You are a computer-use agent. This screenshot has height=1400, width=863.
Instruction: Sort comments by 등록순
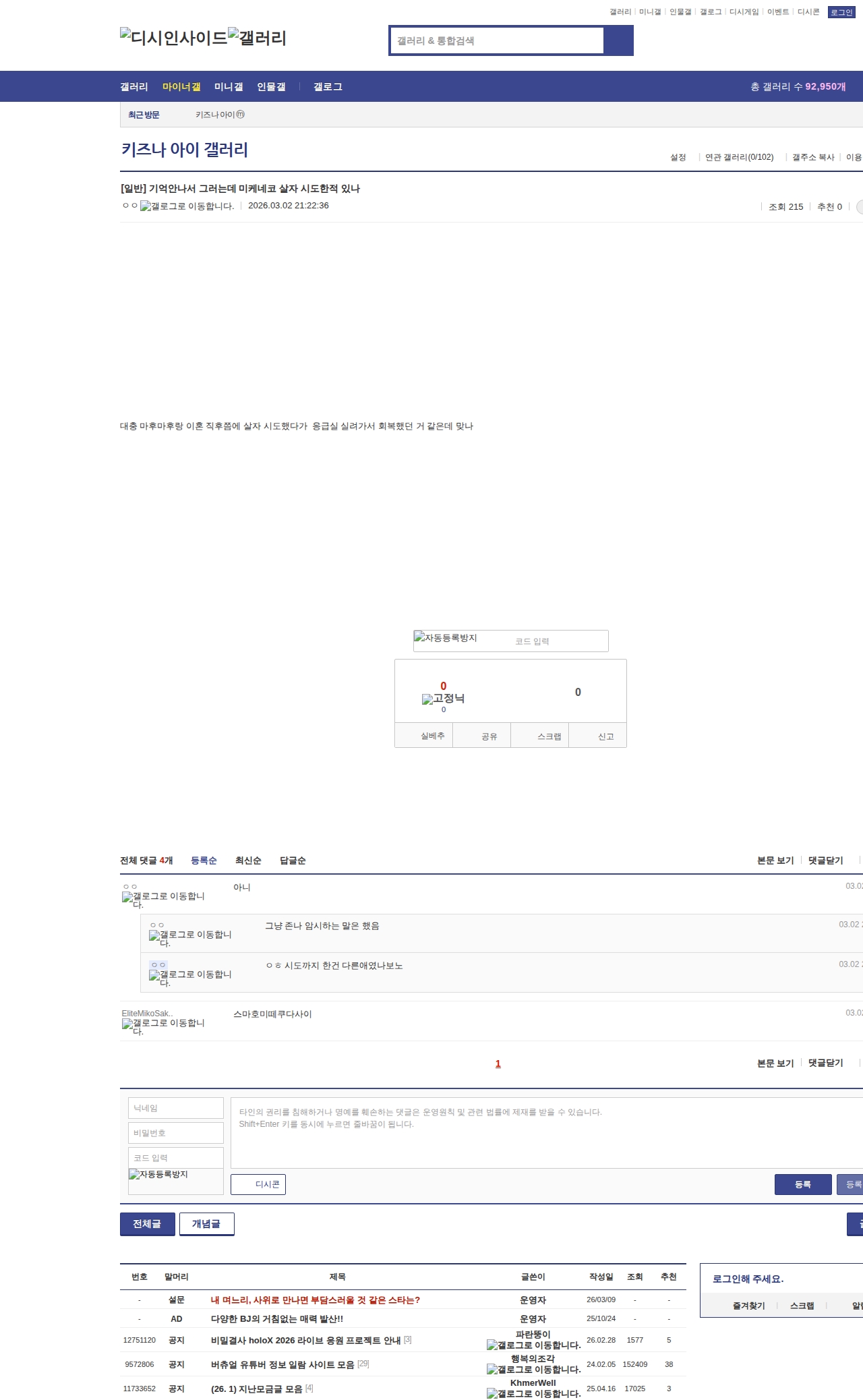tap(204, 861)
